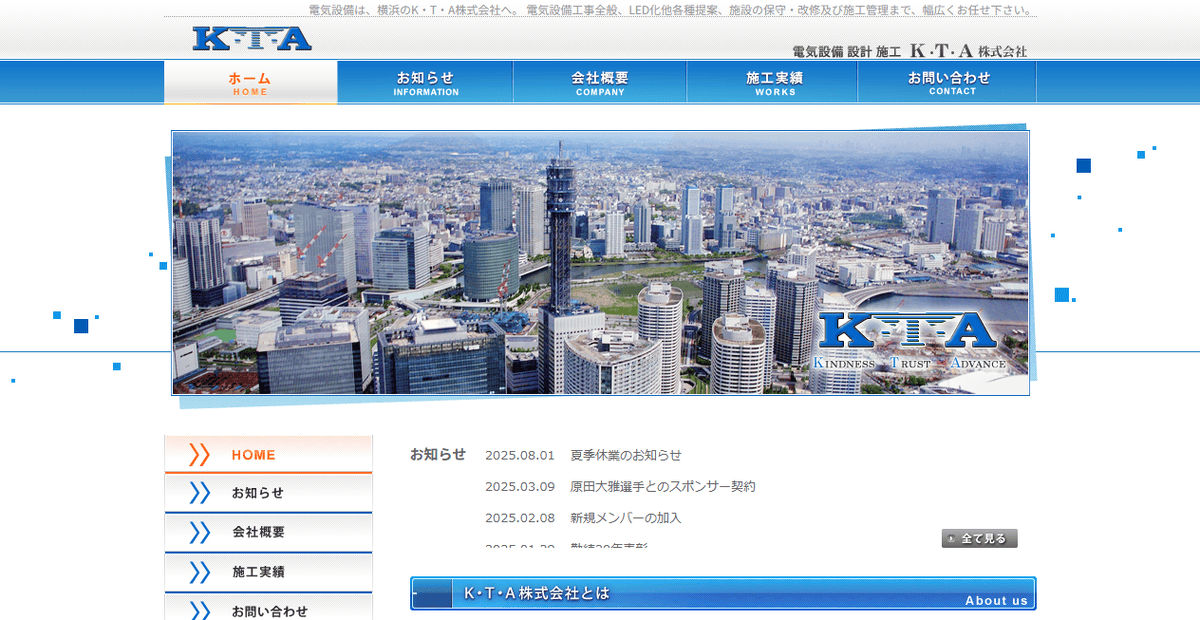This screenshot has width=1200, height=620.
Task: Open the 夏季休業のお知らせ news entry
Action: point(624,454)
